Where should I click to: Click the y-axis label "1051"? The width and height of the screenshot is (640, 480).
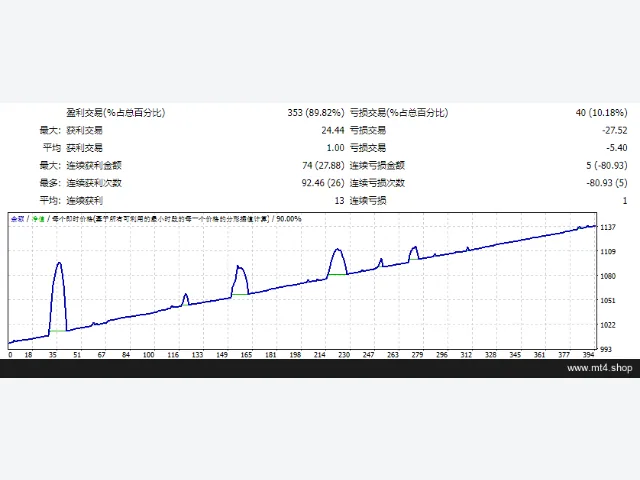(607, 300)
